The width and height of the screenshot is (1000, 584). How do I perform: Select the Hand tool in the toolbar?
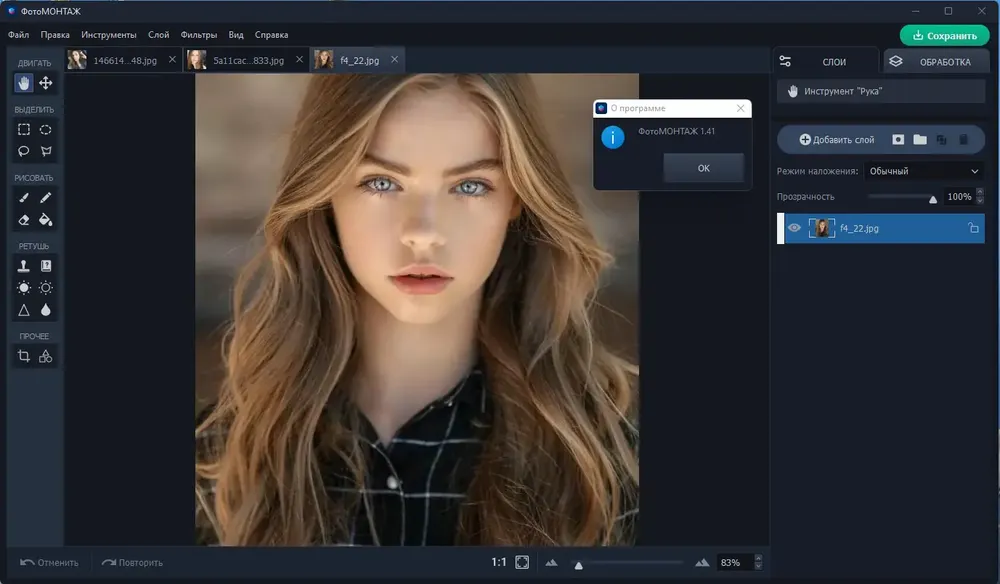click(24, 83)
